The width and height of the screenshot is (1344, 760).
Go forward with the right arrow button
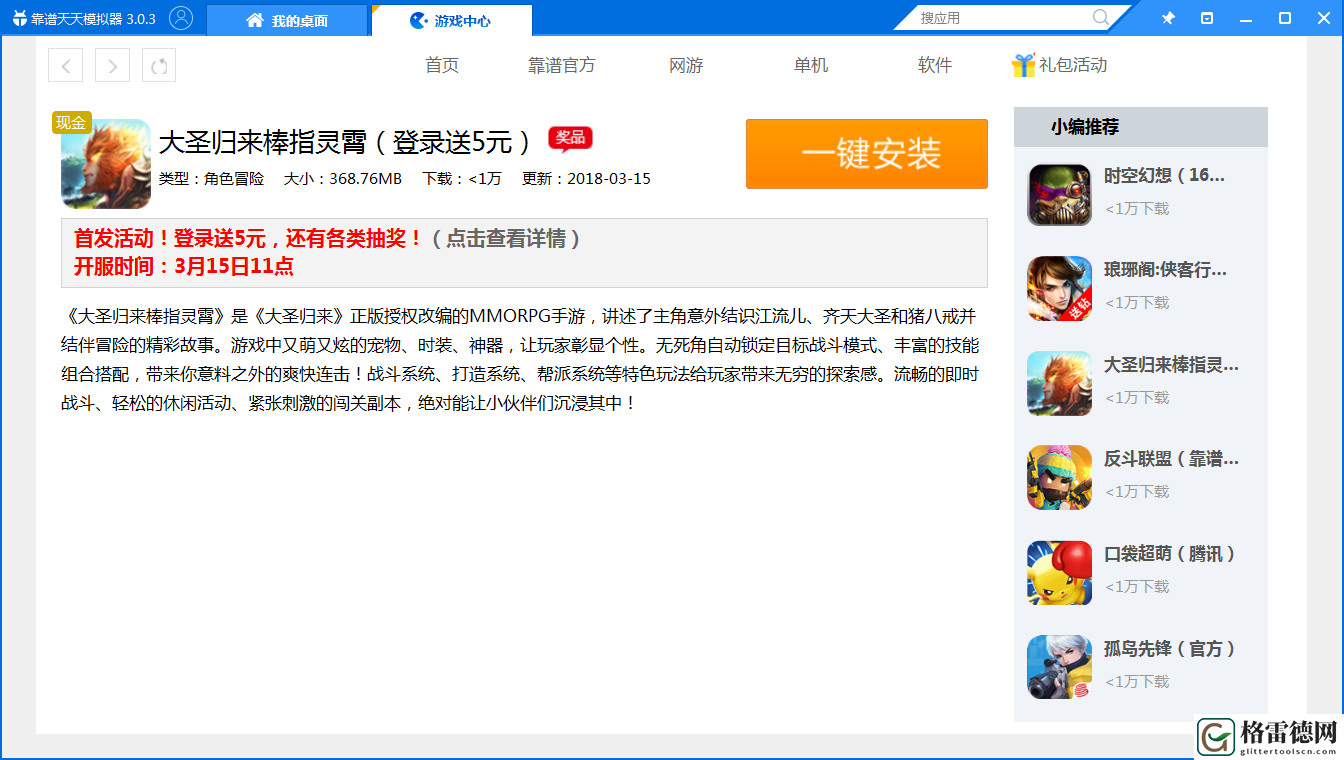[112, 65]
